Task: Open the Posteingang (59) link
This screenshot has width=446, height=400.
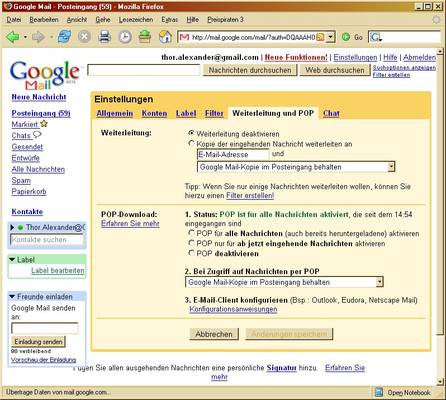Action: tap(41, 113)
